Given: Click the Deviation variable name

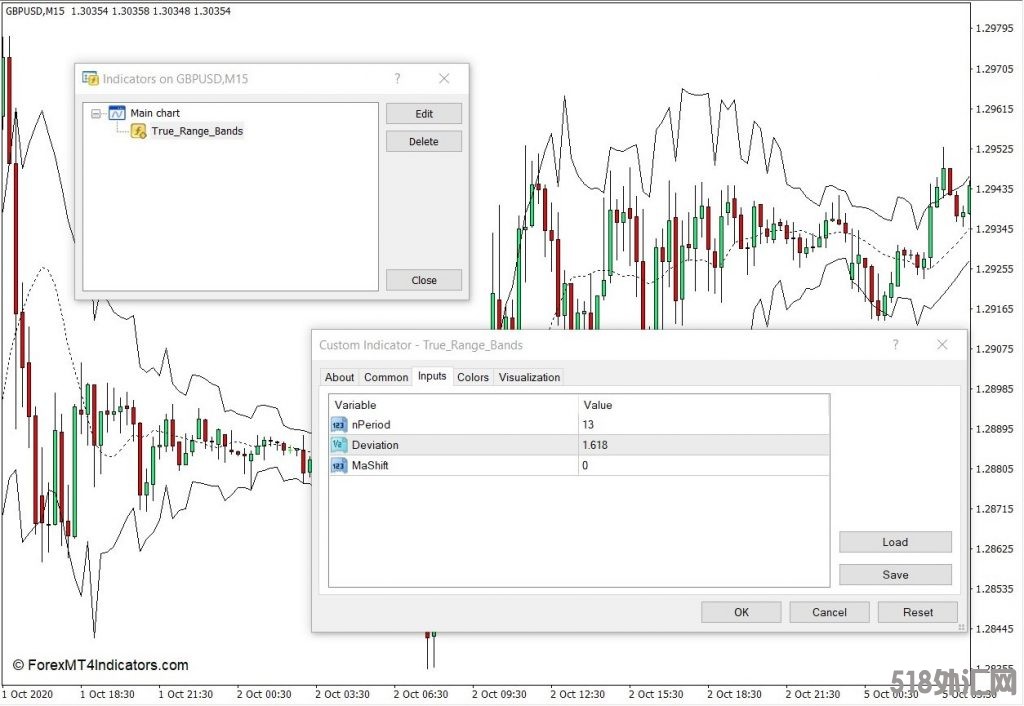Looking at the screenshot, I should tap(375, 445).
